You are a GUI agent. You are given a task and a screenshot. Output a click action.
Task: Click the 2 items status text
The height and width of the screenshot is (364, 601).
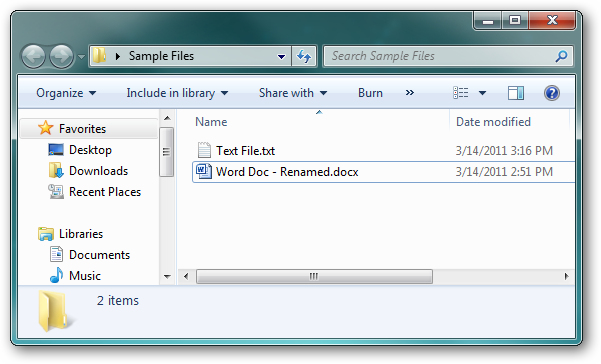point(118,300)
